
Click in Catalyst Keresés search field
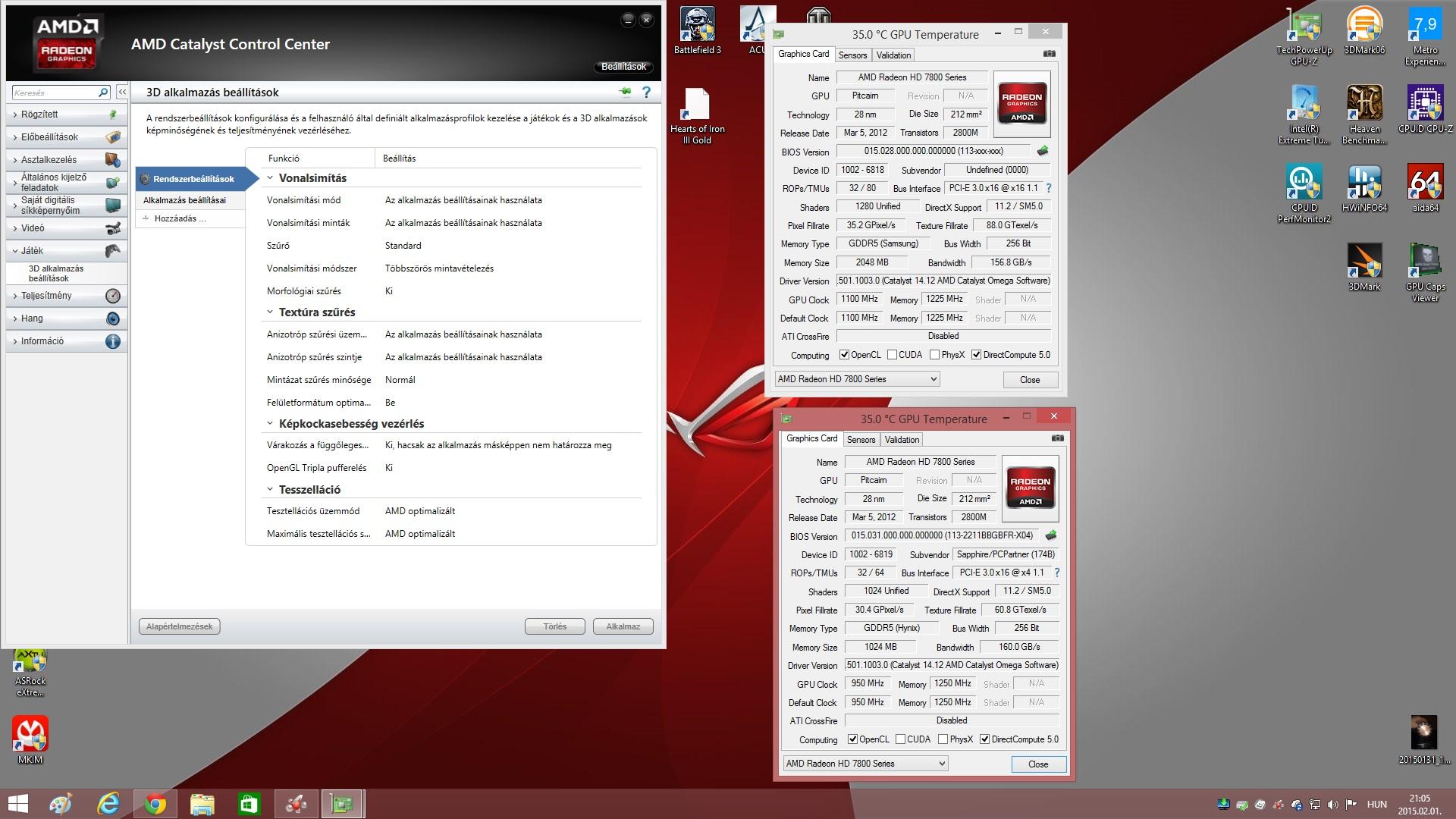(x=55, y=93)
